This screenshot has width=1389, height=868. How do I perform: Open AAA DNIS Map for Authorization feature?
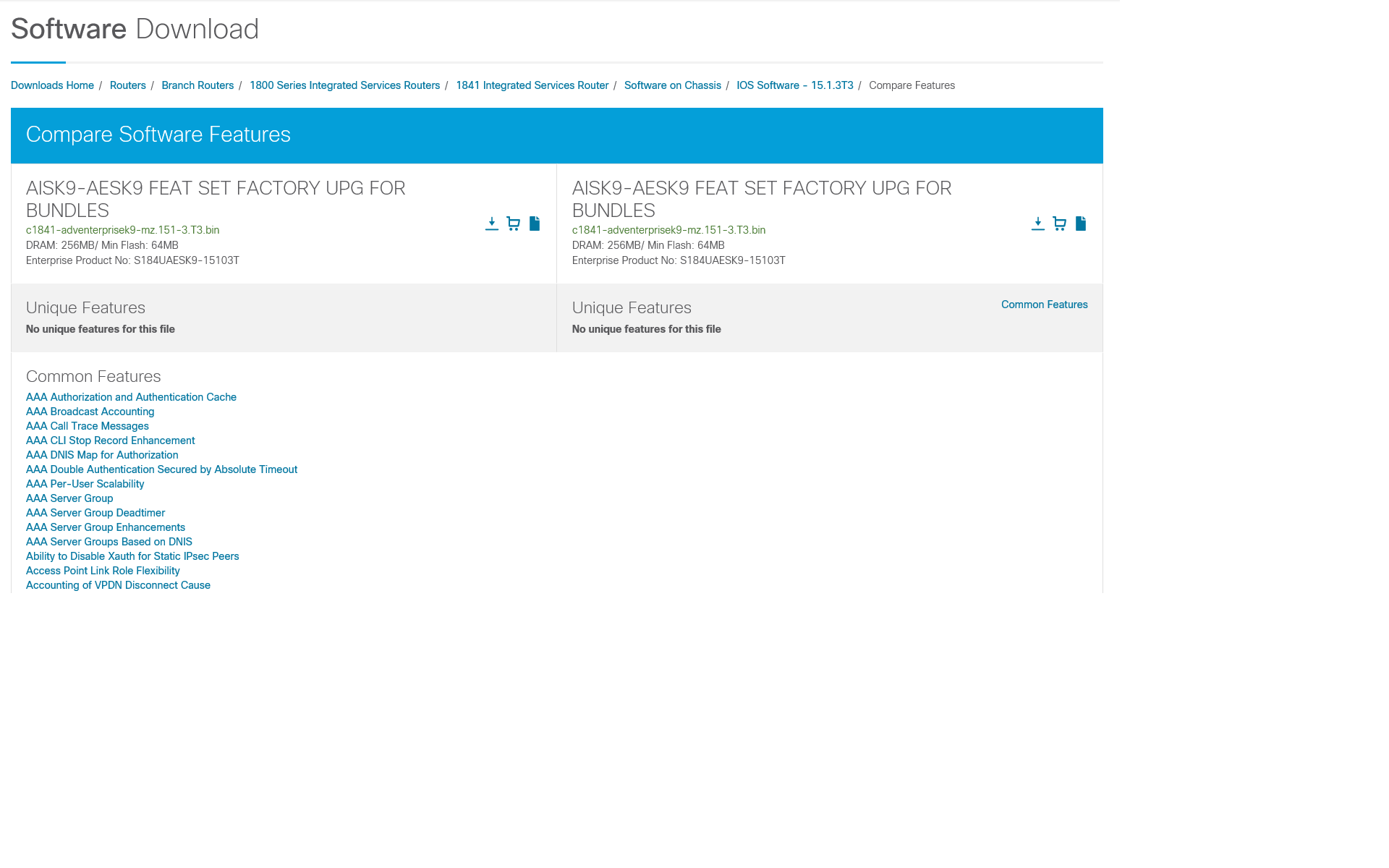coord(102,455)
